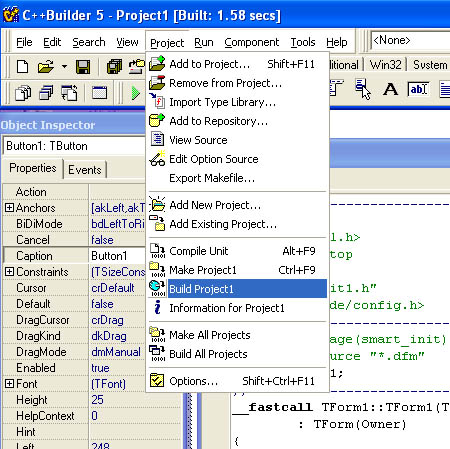Open the Tools menu
Image resolution: width=450 pixels, height=449 pixels.
(303, 42)
